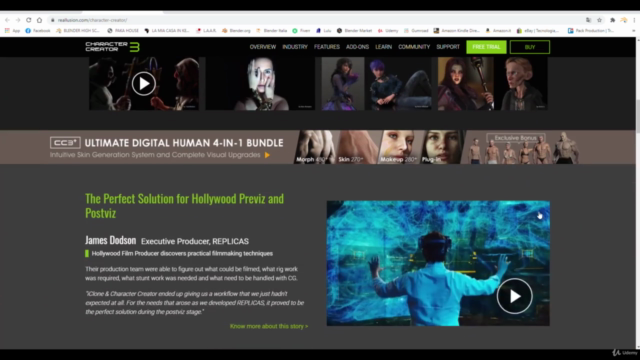Open the COMMUNITY menu item

[414, 47]
